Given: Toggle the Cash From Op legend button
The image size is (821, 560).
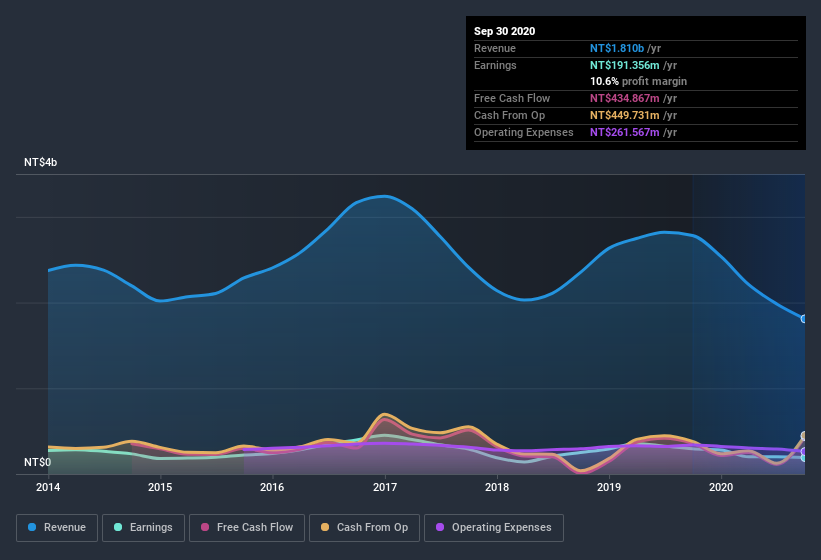Looking at the screenshot, I should tap(364, 528).
